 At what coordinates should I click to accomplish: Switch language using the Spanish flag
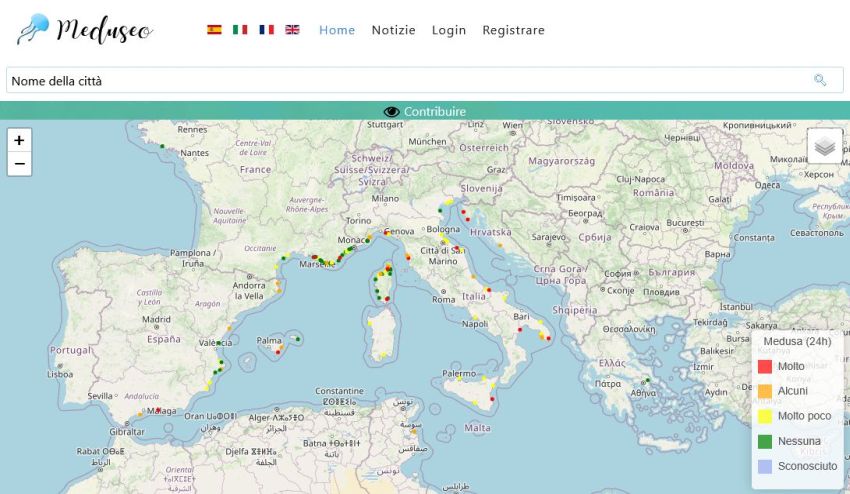tap(214, 30)
